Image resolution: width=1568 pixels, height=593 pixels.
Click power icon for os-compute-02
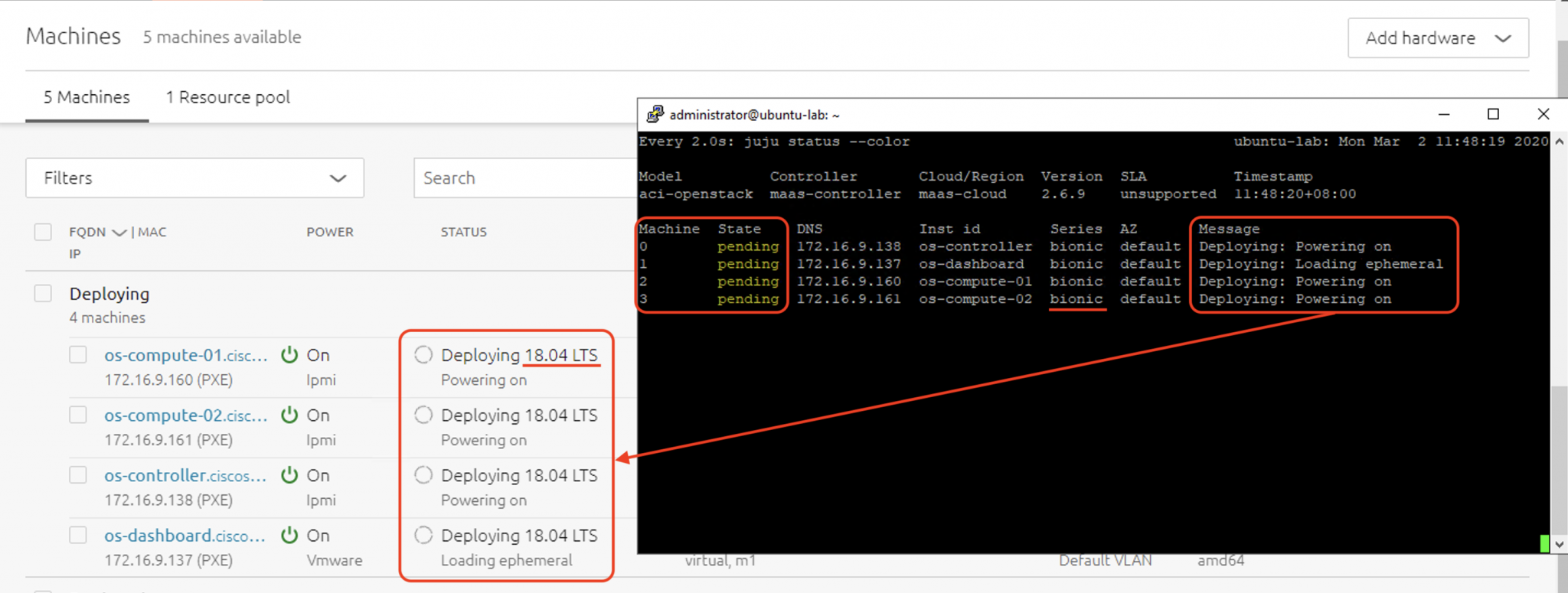289,415
